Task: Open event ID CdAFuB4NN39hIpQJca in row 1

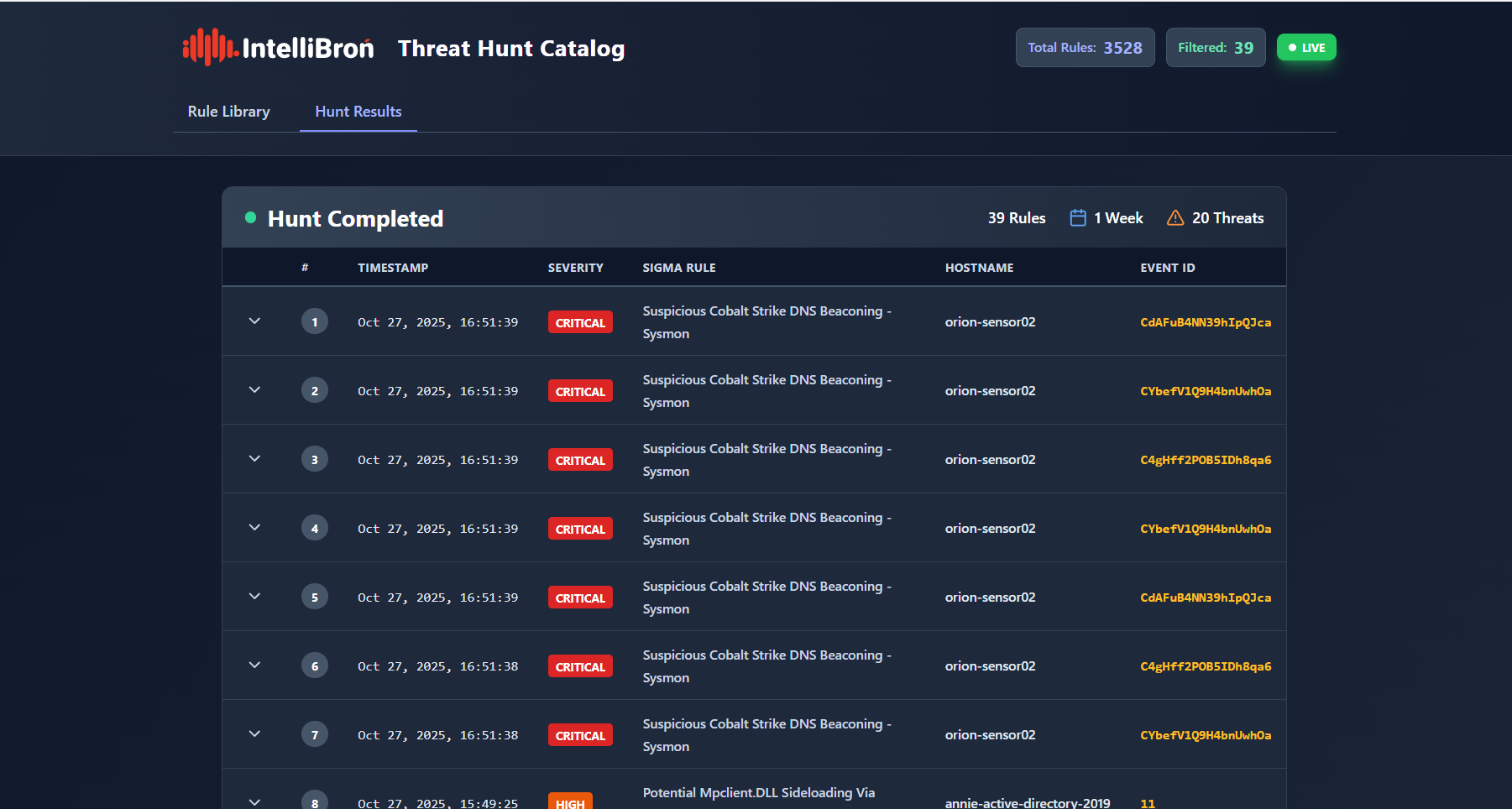Action: coord(1205,322)
